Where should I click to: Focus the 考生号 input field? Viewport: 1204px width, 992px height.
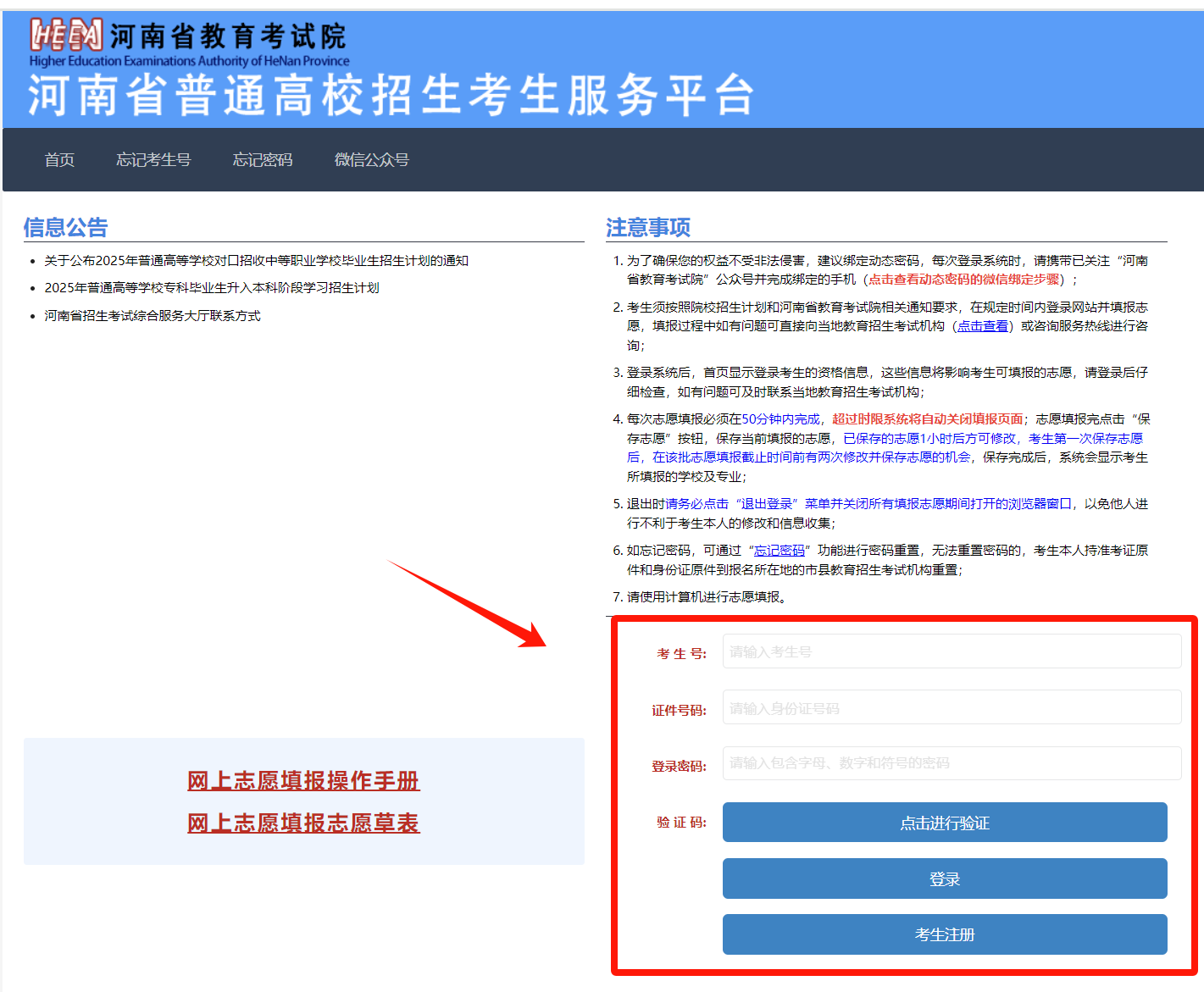coord(951,651)
